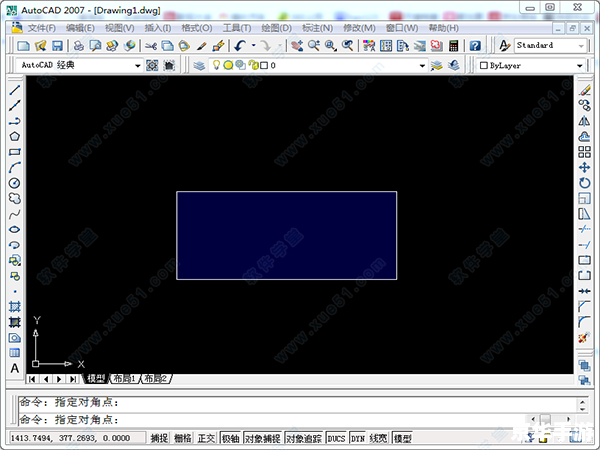Open the 修改(M) menu
Image resolution: width=600 pixels, height=450 pixels.
pos(359,28)
